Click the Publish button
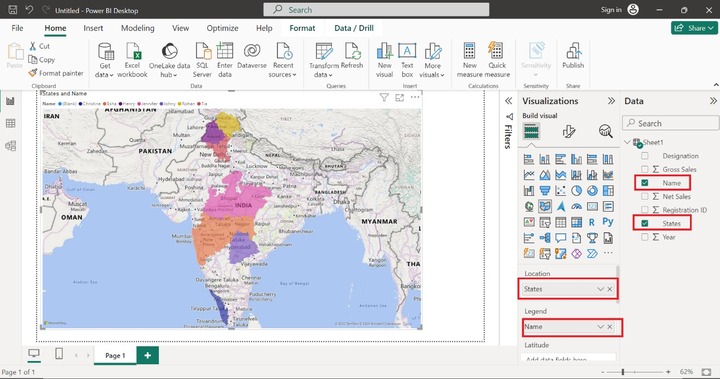Viewport: 720px width, 379px height. (x=573, y=56)
